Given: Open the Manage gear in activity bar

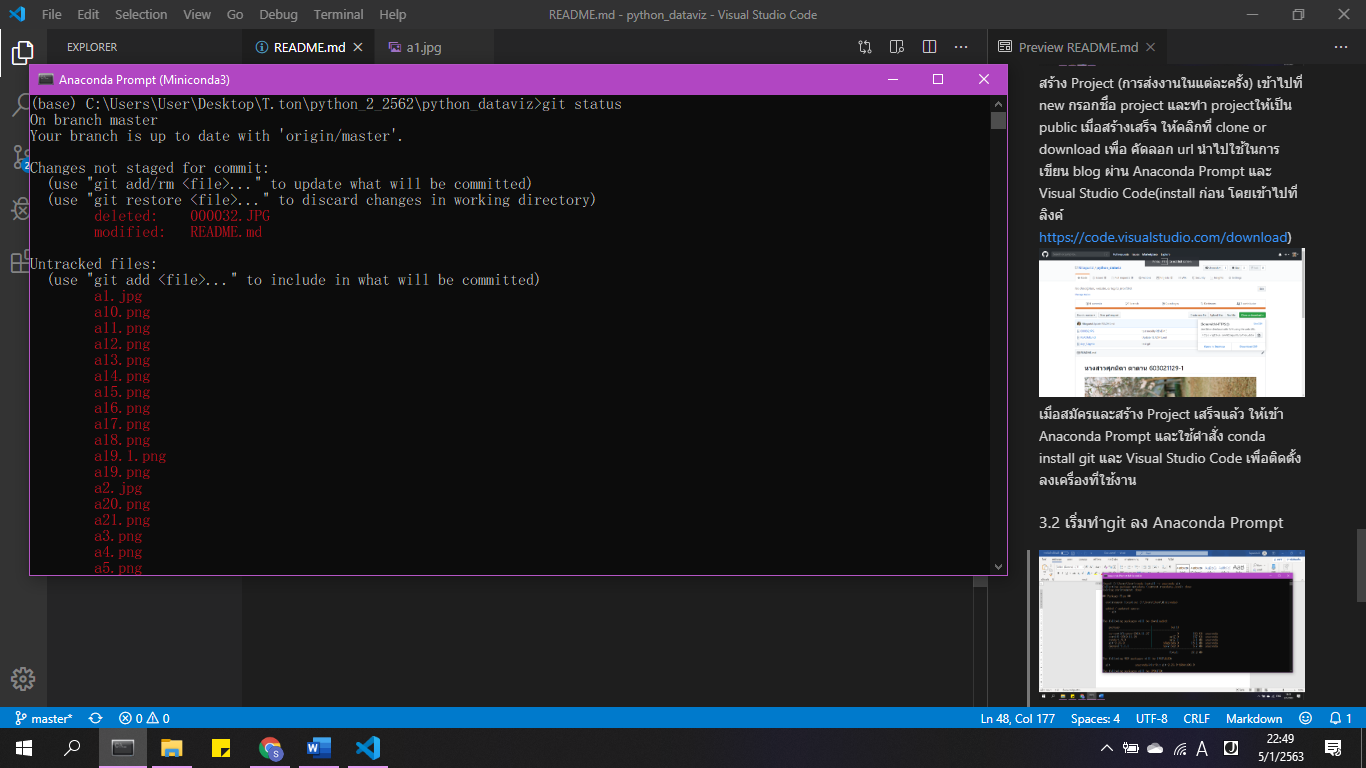Looking at the screenshot, I should click(x=23, y=679).
